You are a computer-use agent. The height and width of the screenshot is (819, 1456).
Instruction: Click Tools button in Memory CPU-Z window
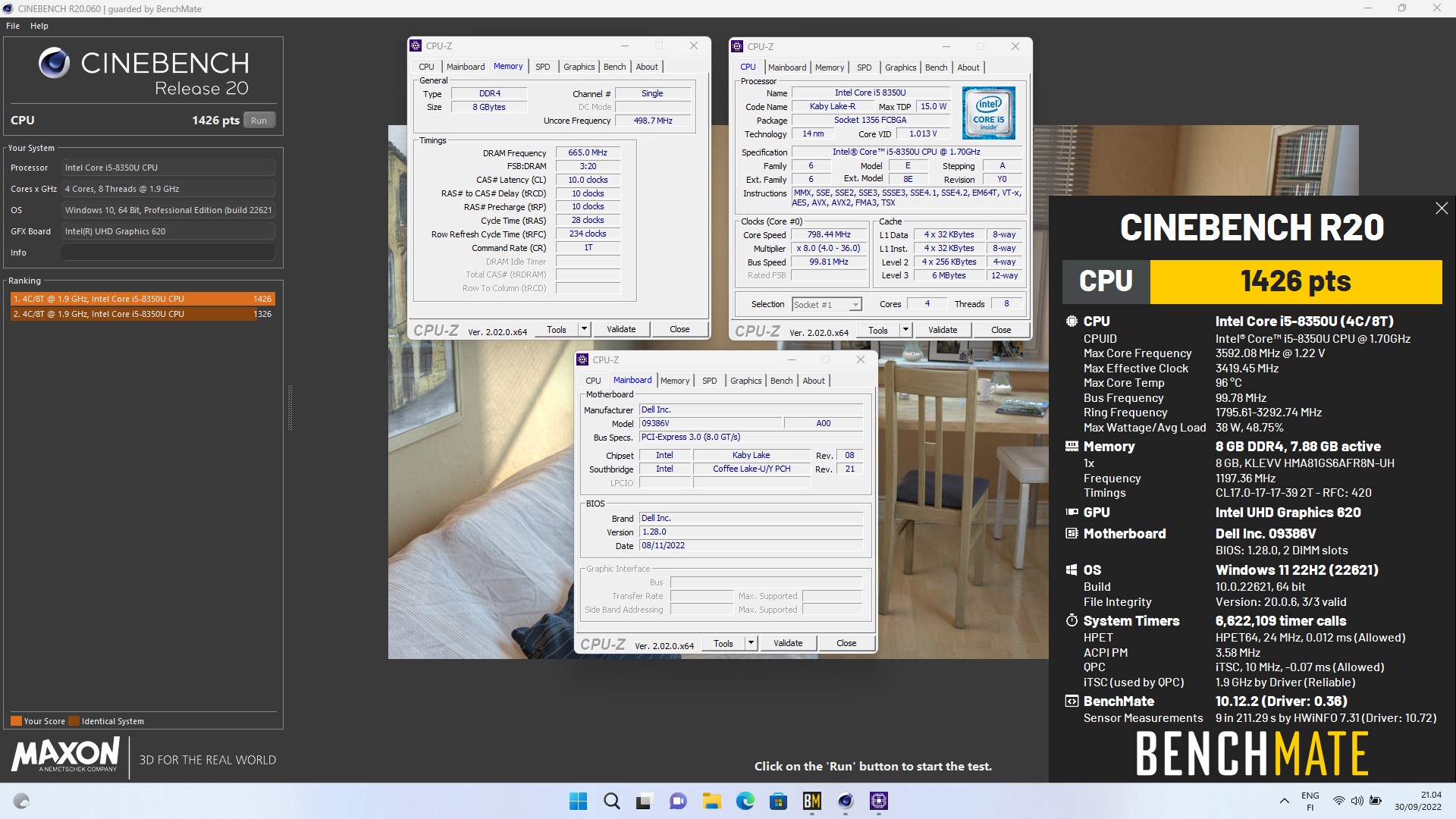coord(557,330)
